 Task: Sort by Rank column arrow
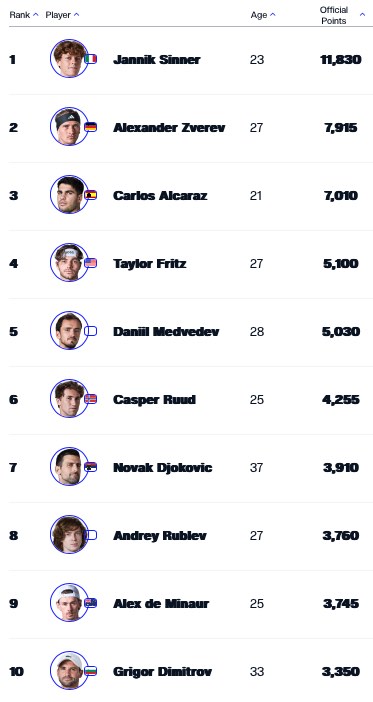tap(36, 15)
